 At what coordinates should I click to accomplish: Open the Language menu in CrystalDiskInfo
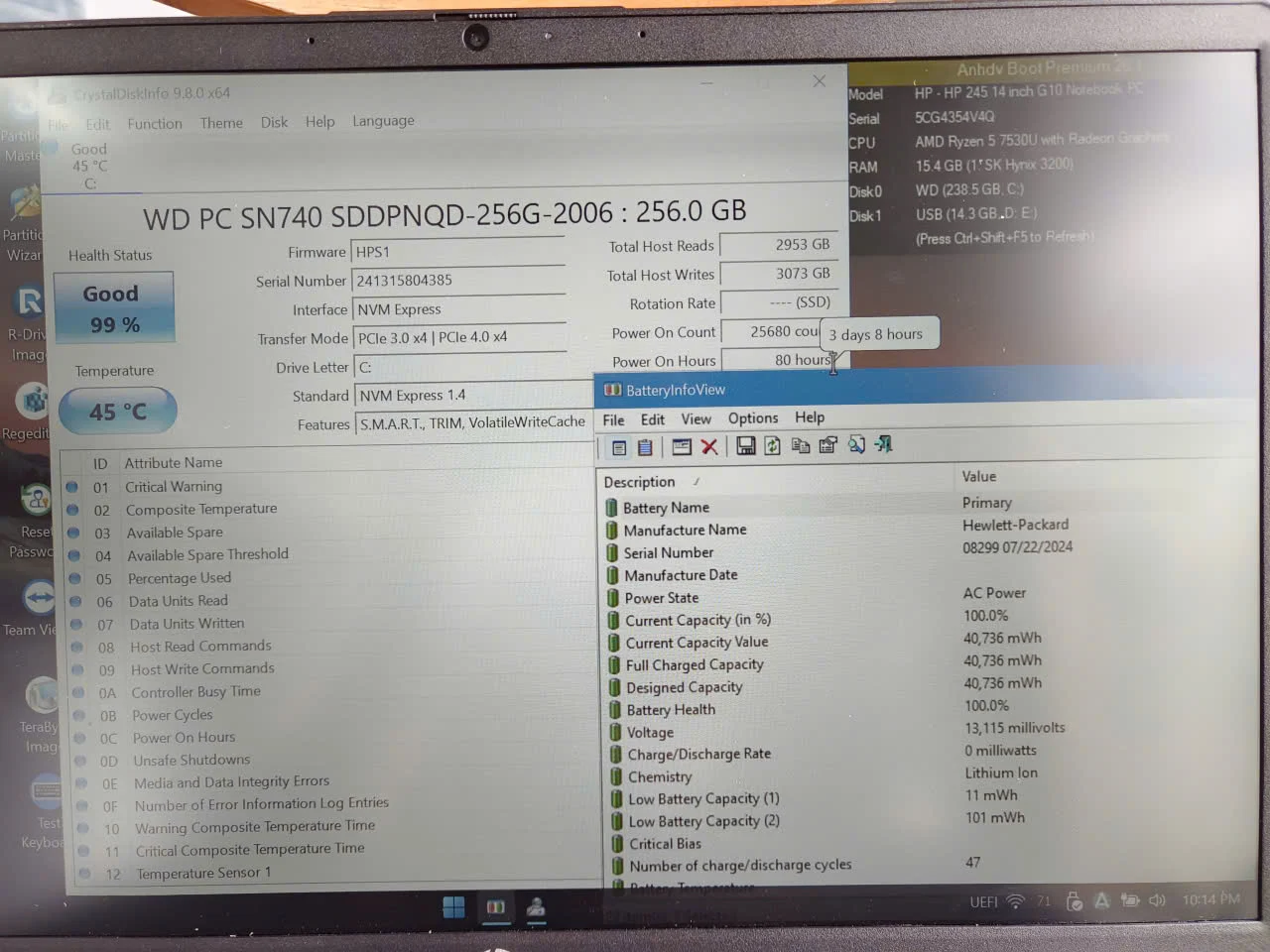(383, 121)
